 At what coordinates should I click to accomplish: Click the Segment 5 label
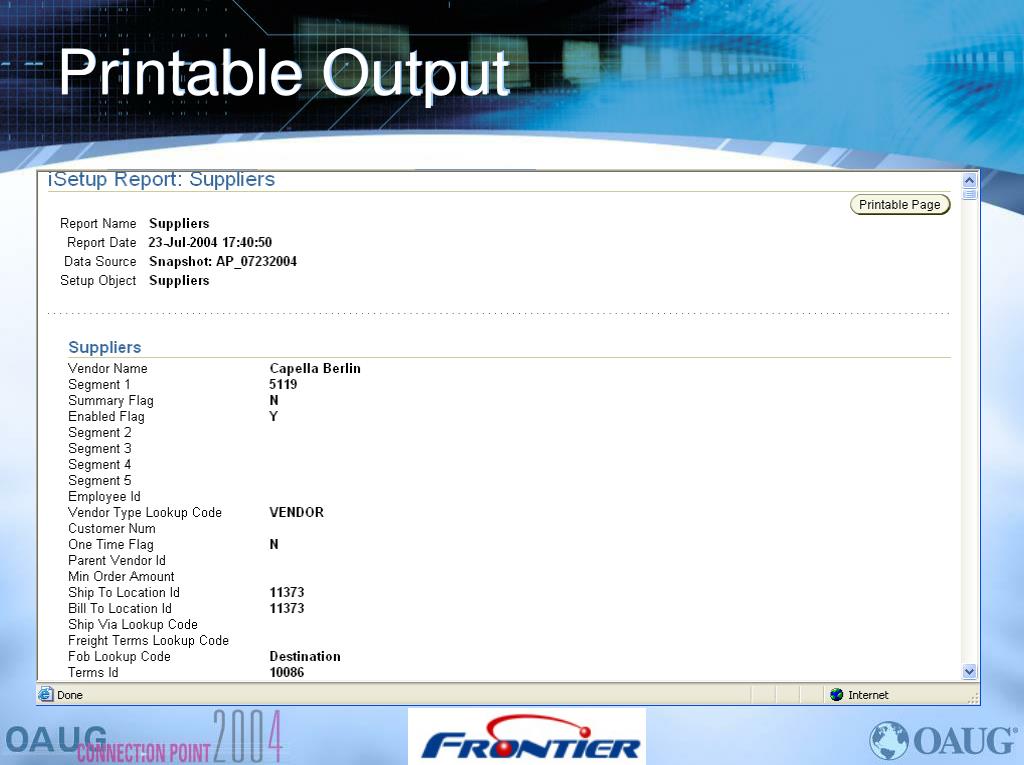[100, 480]
